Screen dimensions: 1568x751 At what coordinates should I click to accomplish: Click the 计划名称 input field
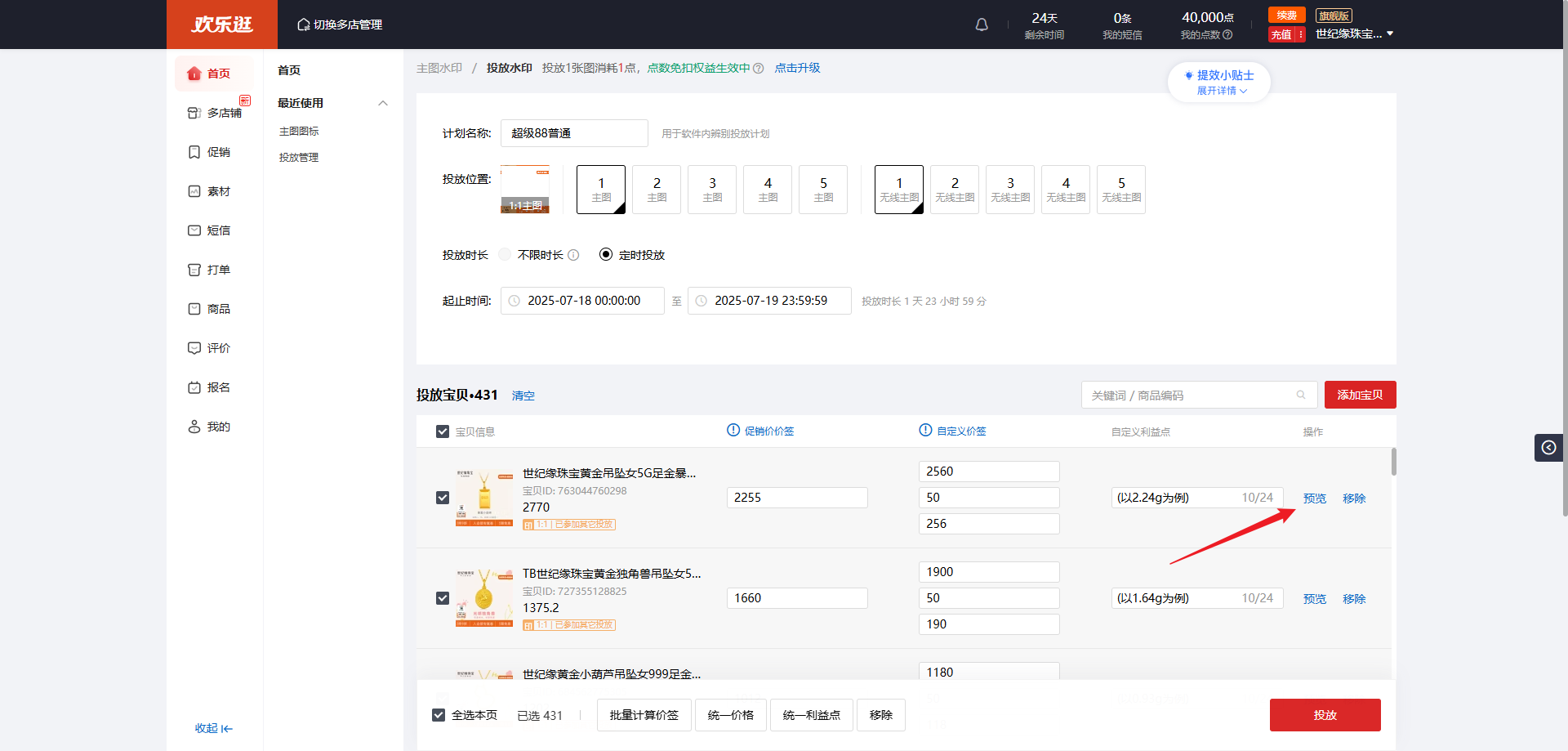pos(574,133)
